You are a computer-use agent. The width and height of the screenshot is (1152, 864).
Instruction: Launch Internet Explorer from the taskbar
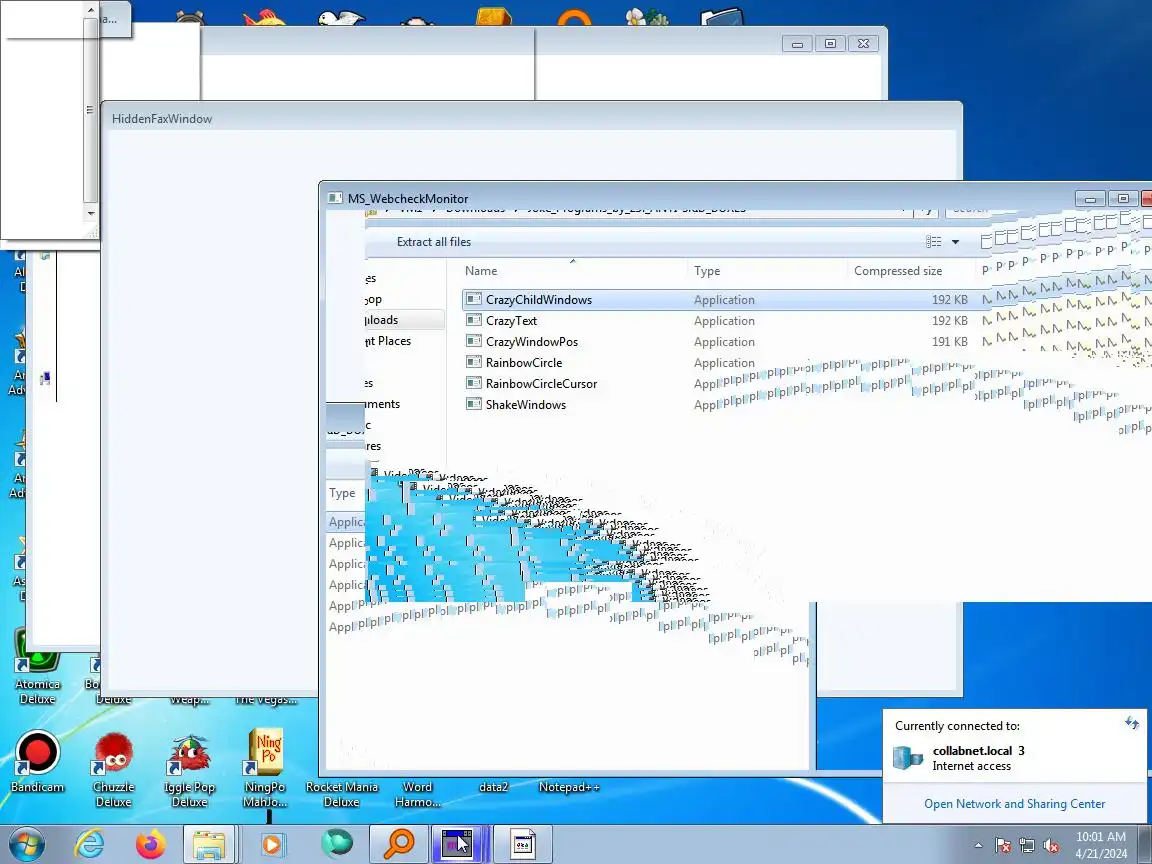click(90, 844)
